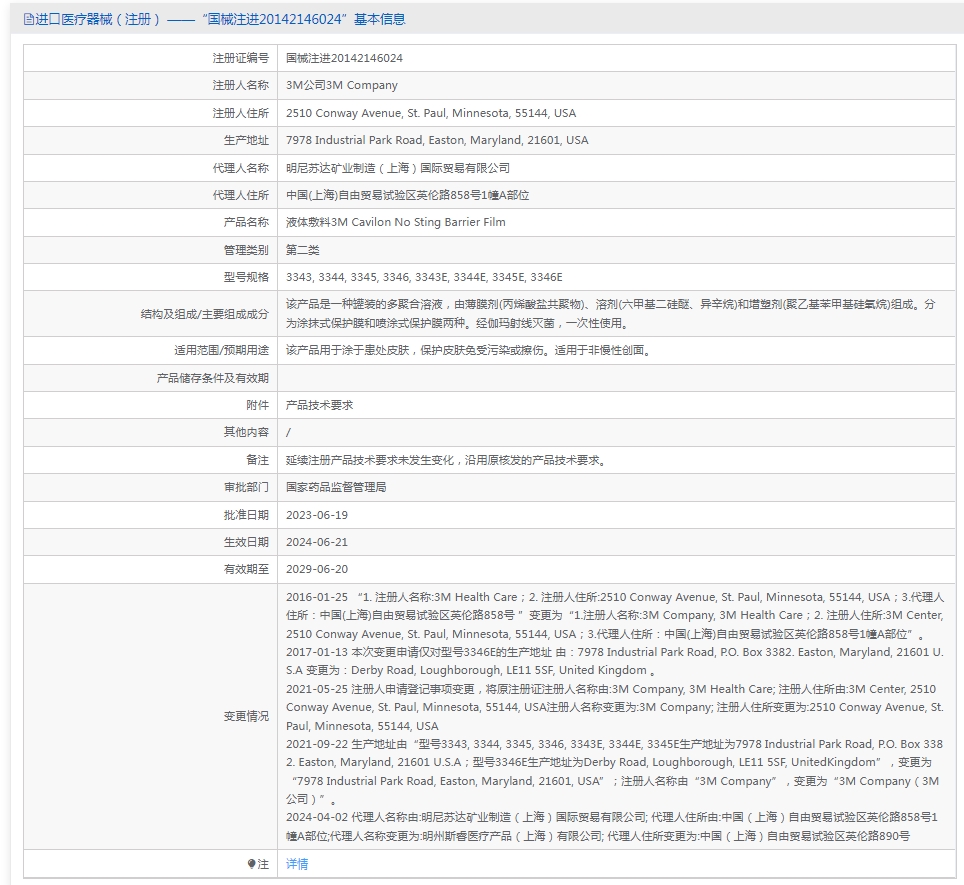Click registrant address 2510 Conway Avenue value
The height and width of the screenshot is (885, 964).
click(x=431, y=113)
